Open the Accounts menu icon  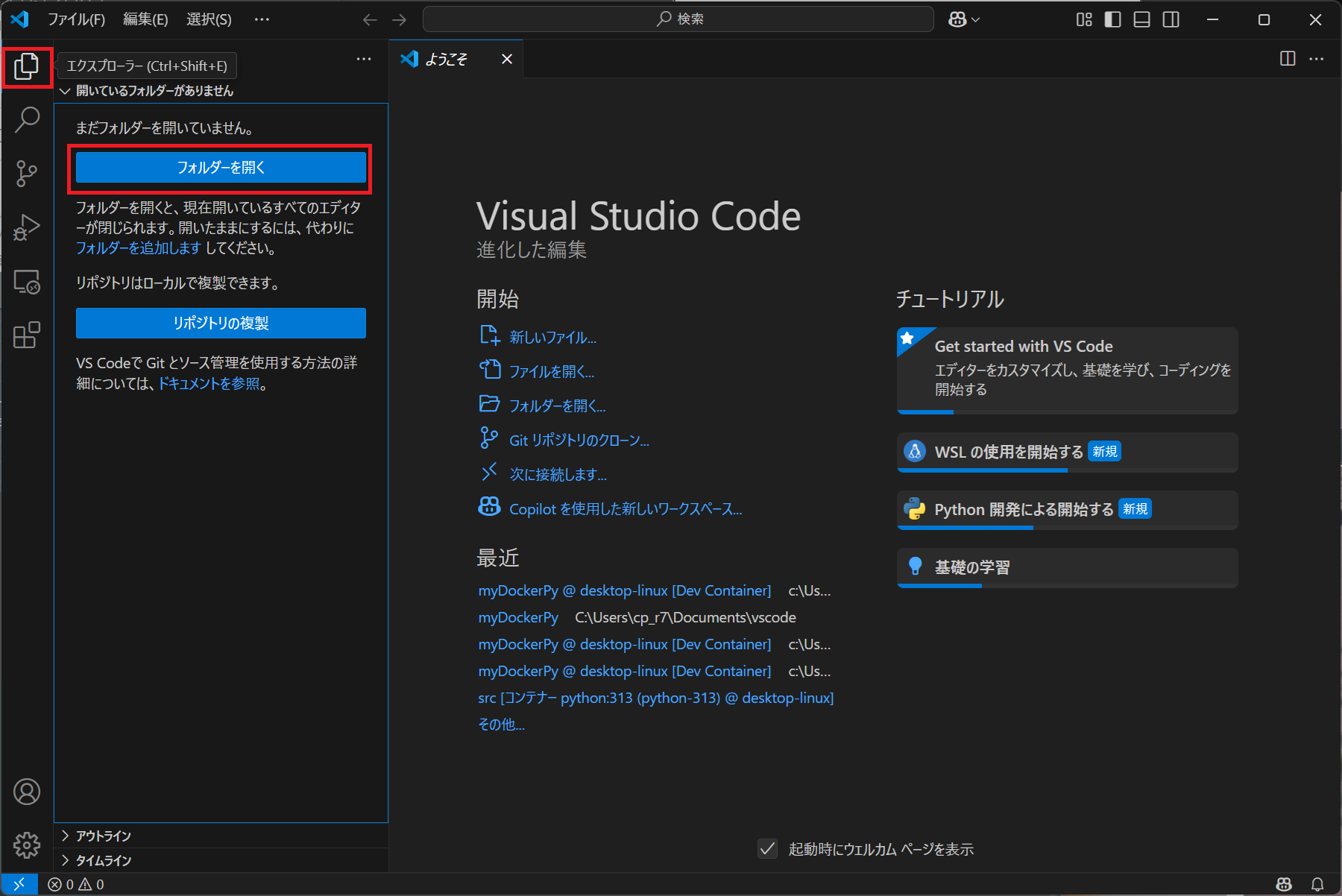[x=27, y=792]
